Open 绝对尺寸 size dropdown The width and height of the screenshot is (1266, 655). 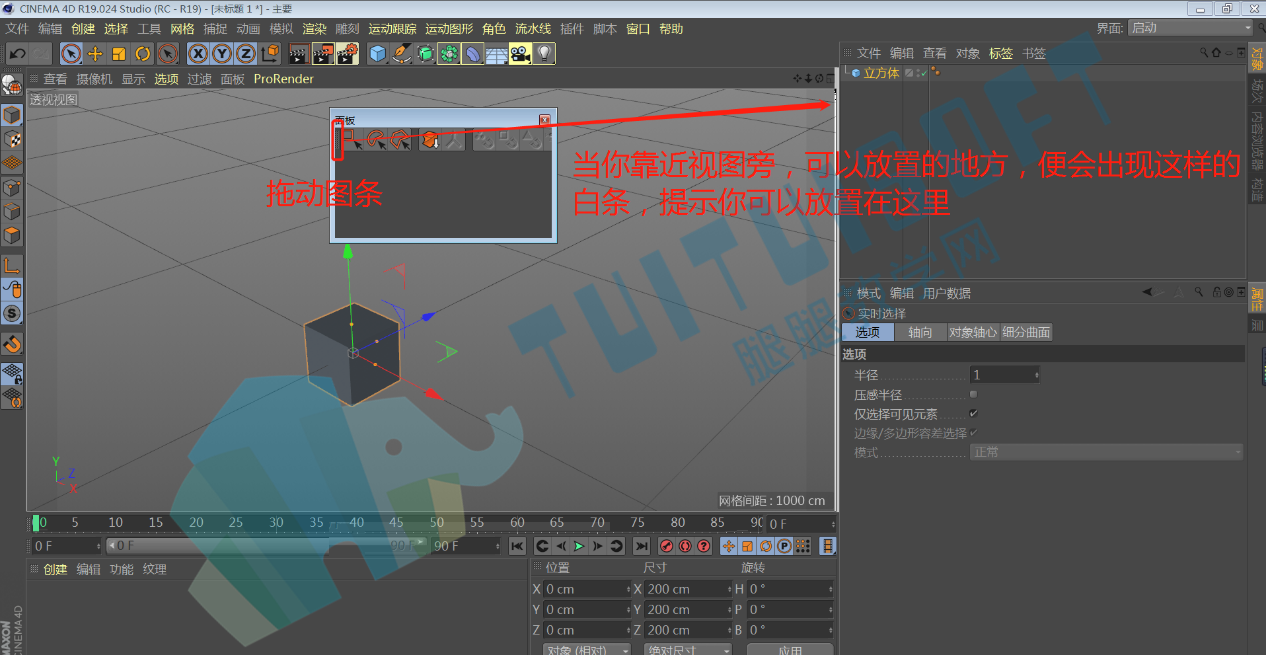(x=688, y=650)
